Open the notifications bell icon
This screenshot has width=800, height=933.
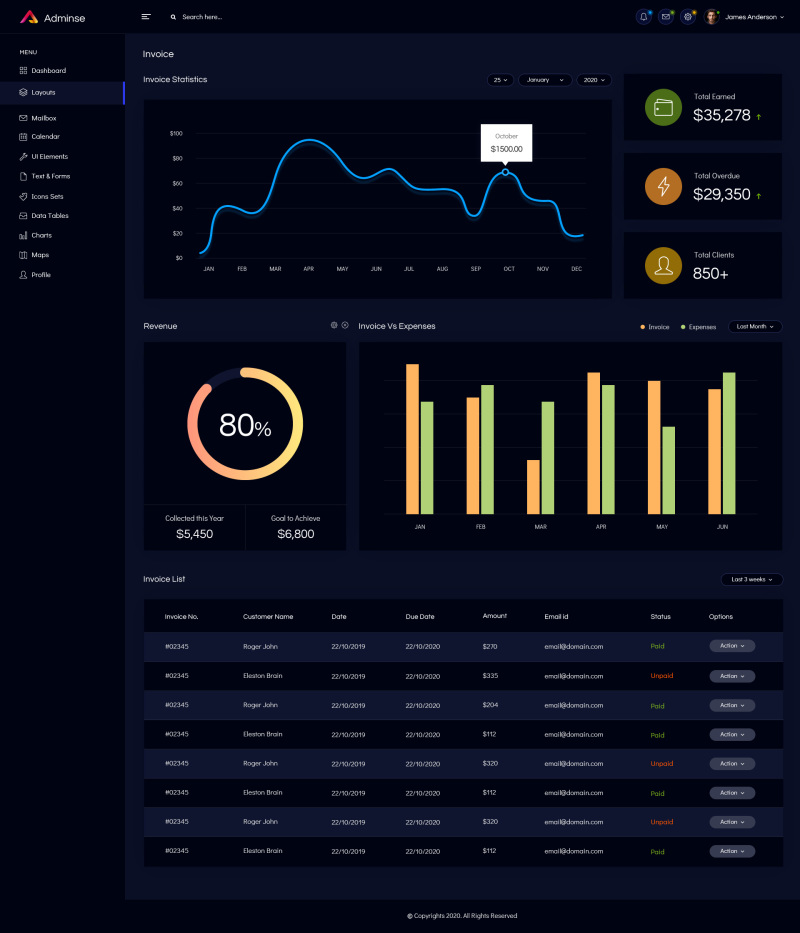643,16
